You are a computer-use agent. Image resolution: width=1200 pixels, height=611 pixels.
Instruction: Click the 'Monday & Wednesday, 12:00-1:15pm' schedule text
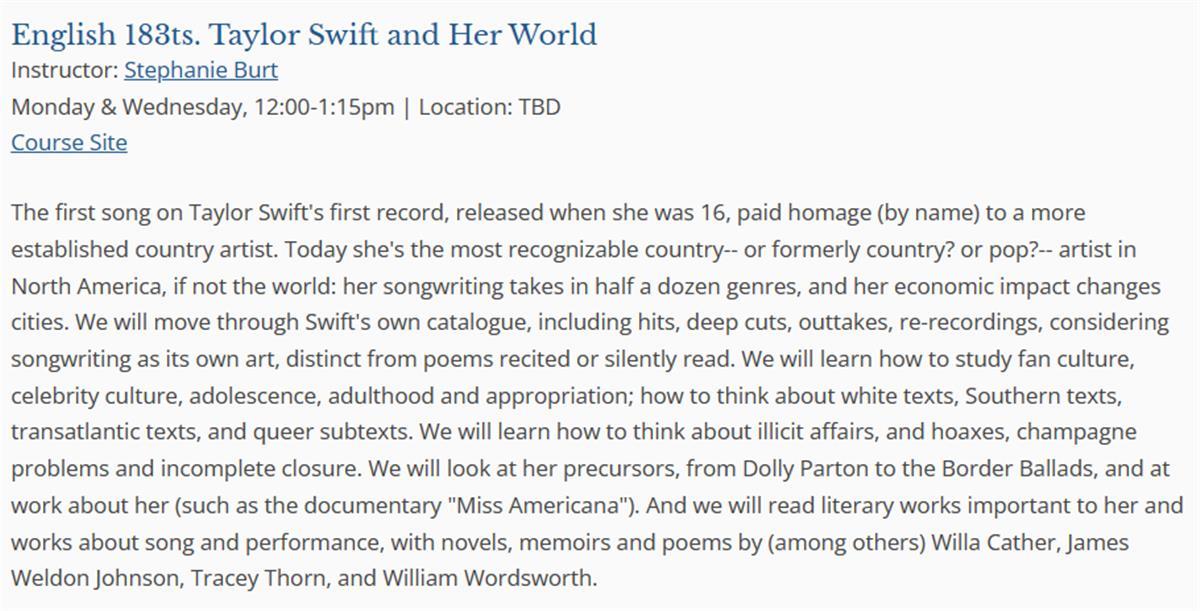tap(203, 106)
